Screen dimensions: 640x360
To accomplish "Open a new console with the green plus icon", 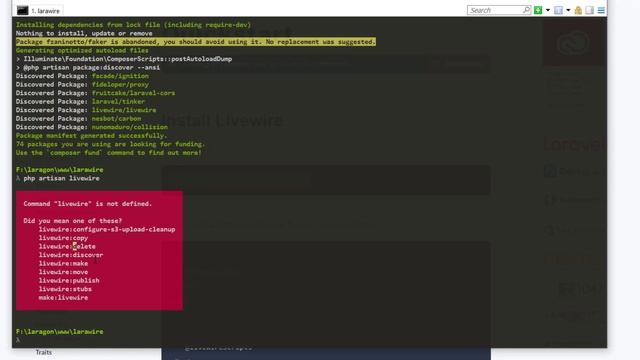I will (x=538, y=10).
